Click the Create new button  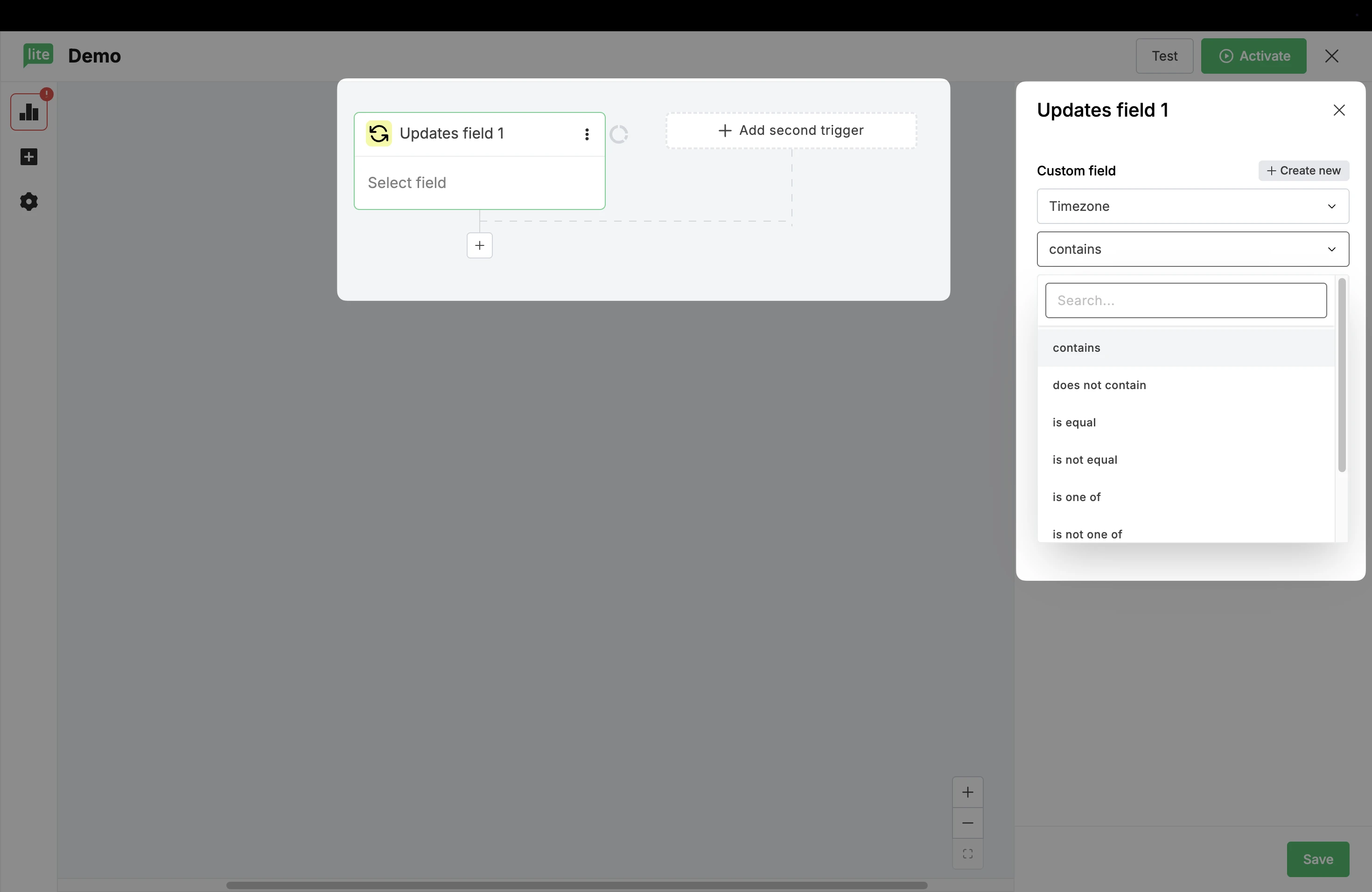[x=1303, y=171]
